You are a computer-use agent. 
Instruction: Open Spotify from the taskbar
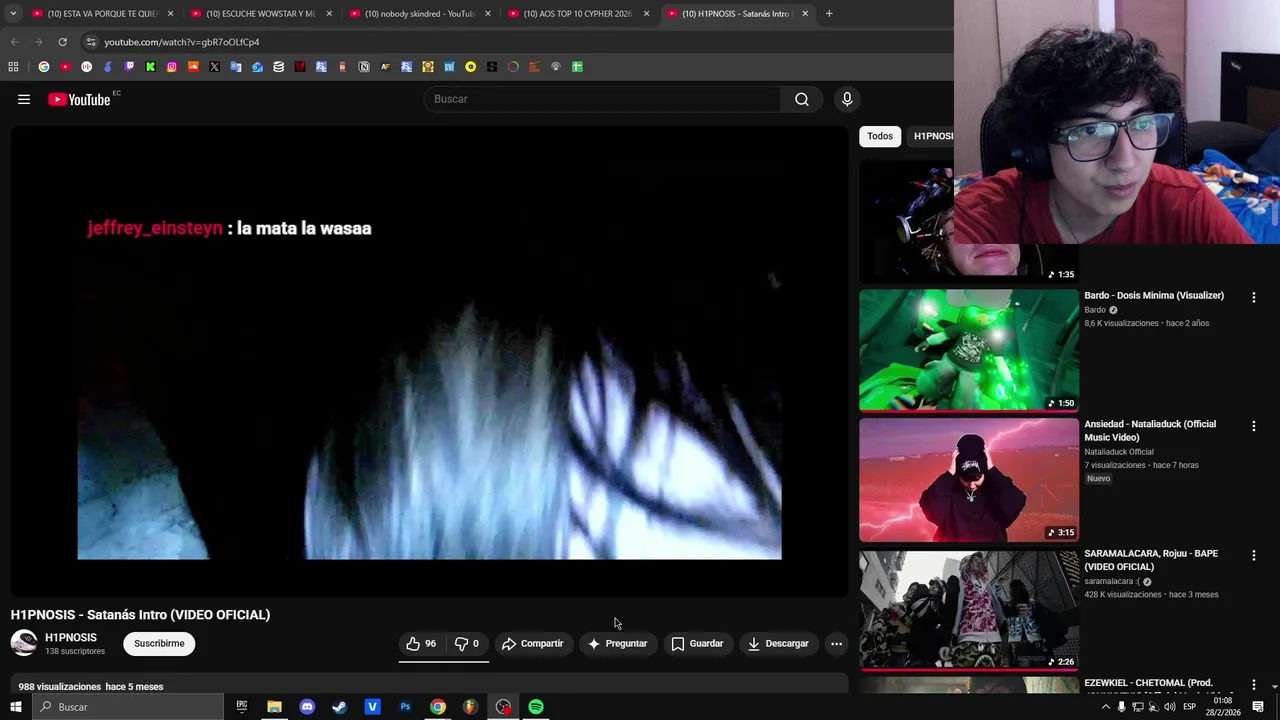coord(536,707)
